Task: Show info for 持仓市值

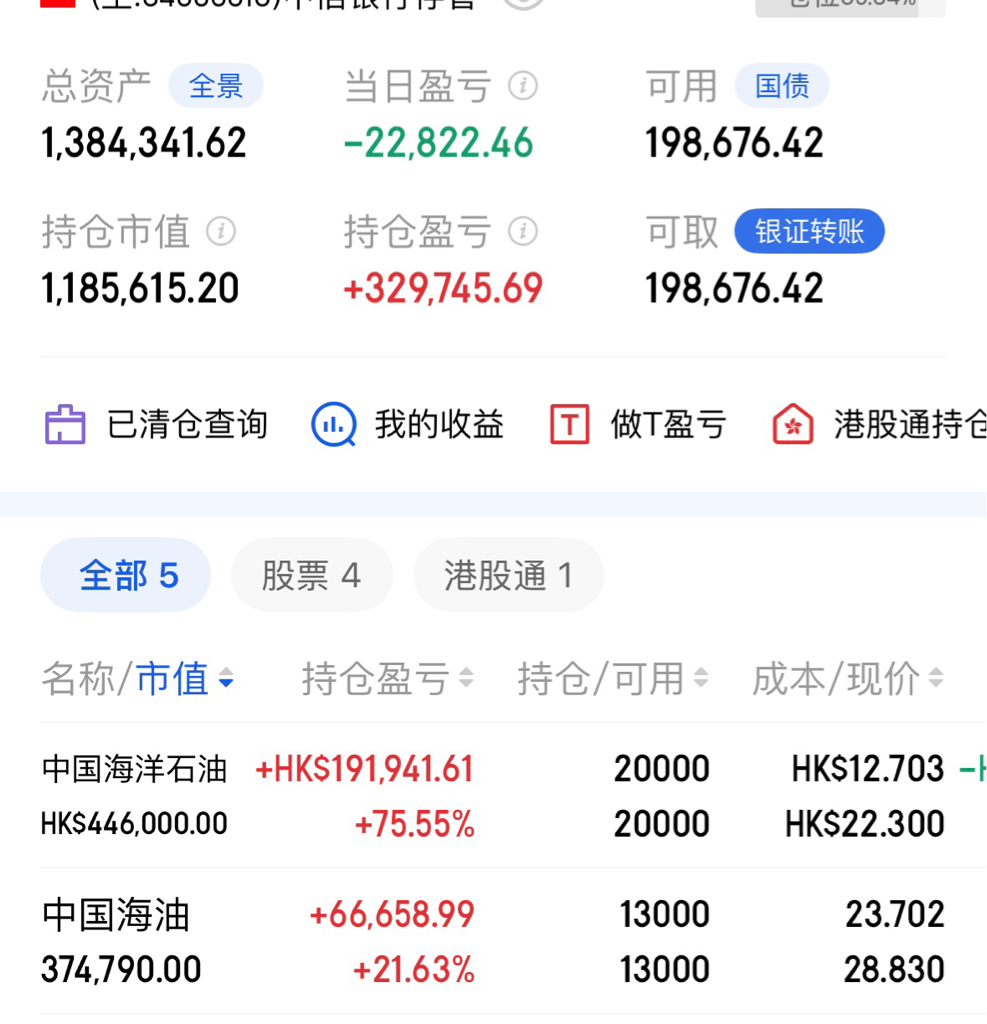Action: pos(221,231)
